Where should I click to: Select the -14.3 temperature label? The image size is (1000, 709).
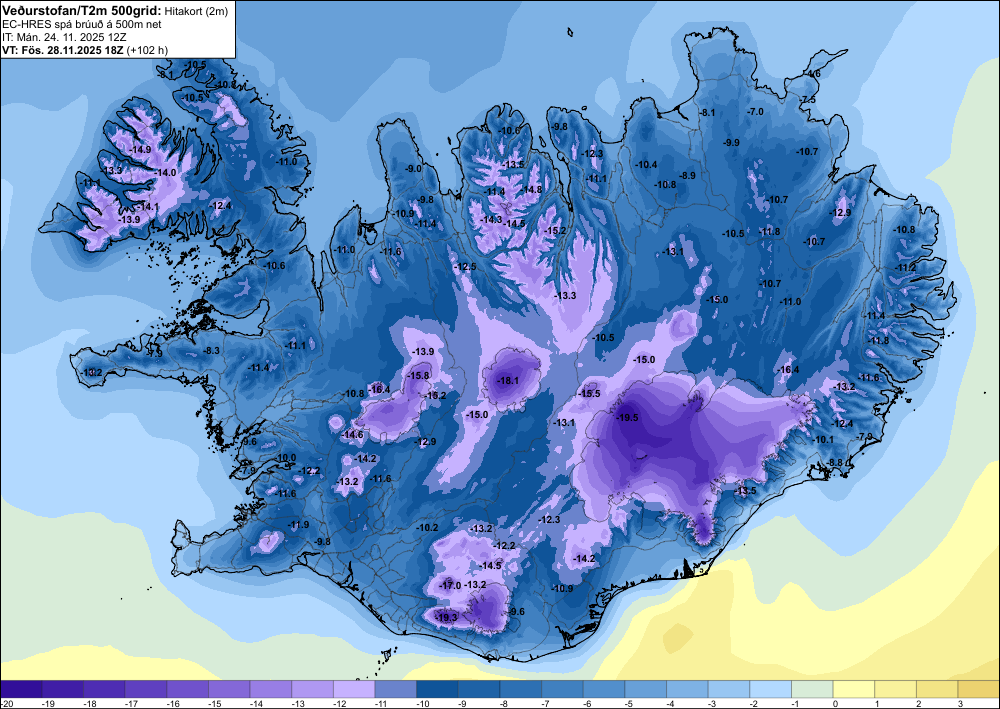492,219
